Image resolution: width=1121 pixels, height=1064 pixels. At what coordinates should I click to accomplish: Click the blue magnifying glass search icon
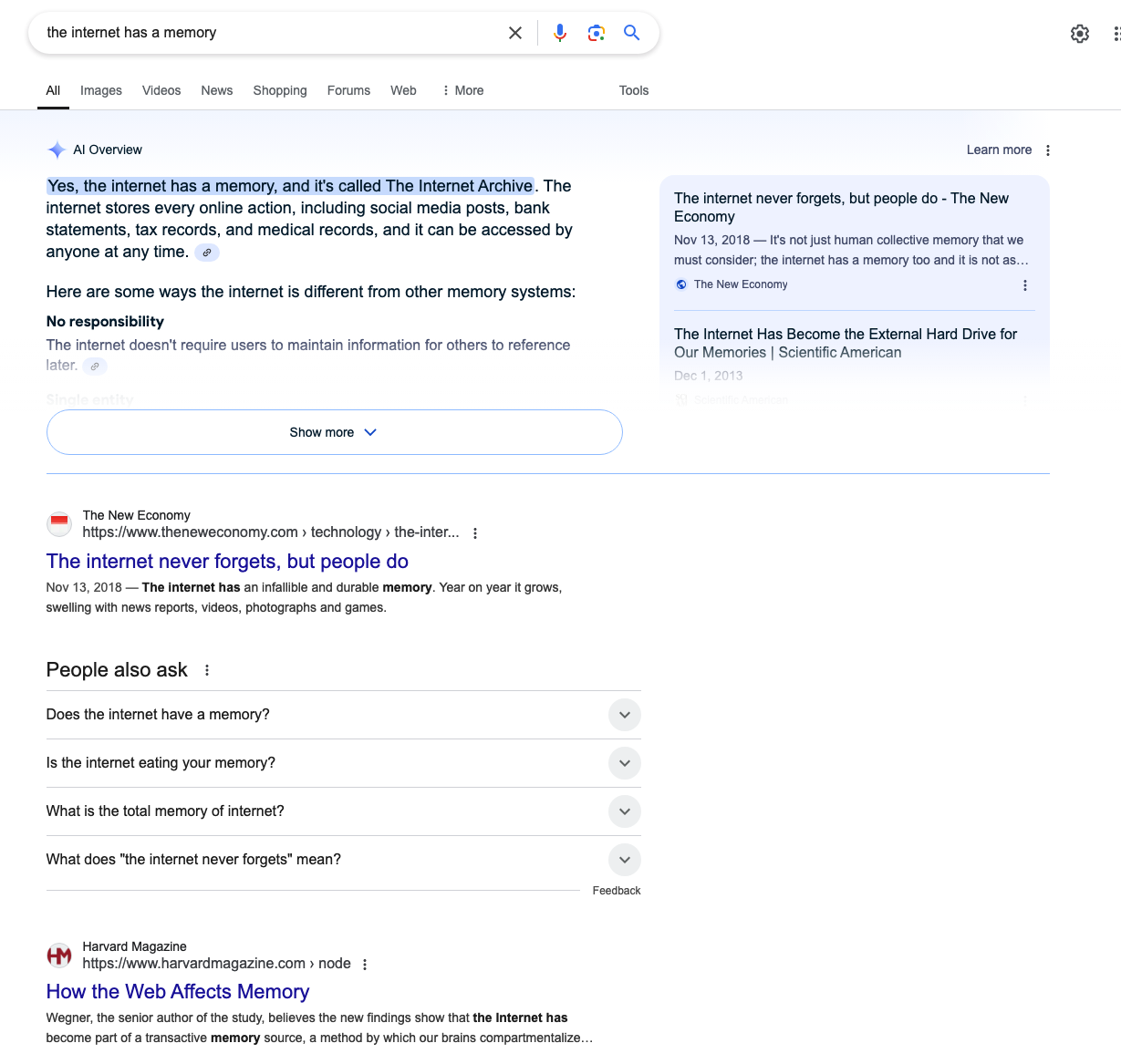631,33
